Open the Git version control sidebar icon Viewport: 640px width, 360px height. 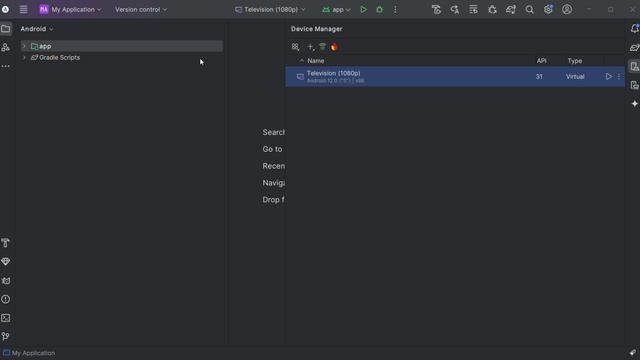pos(6,336)
